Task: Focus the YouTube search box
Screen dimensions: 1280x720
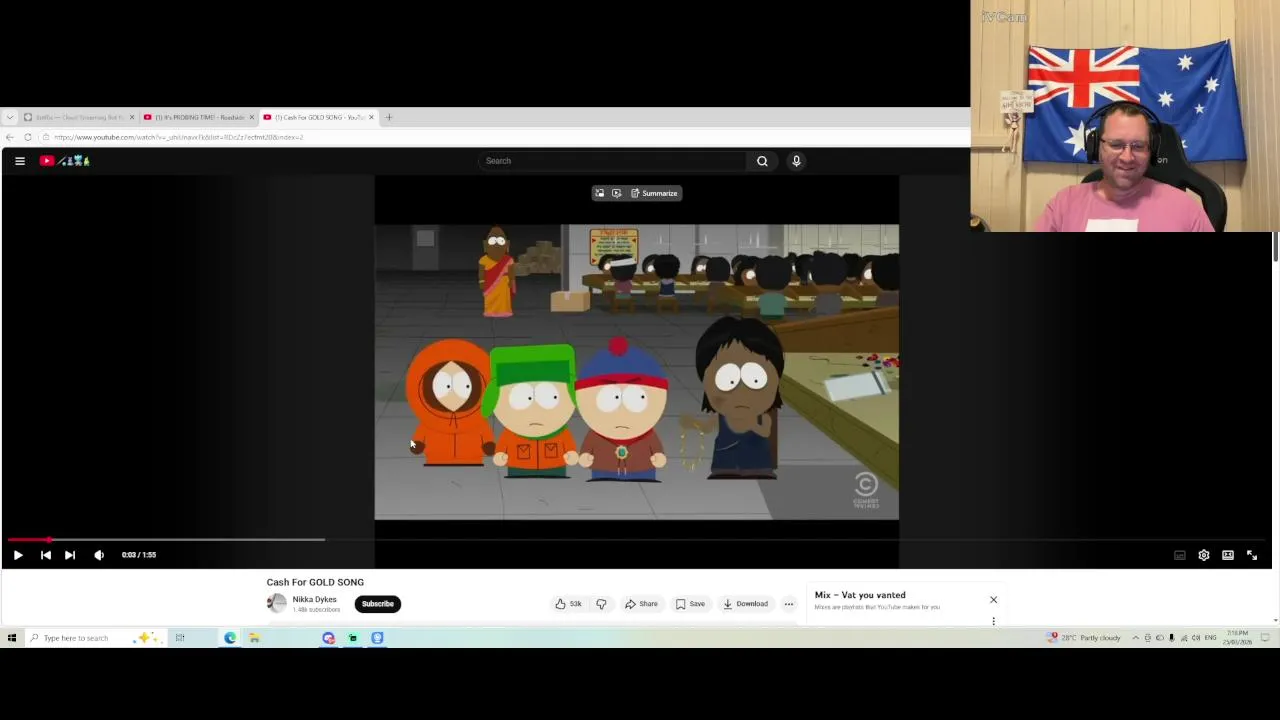Action: pyautogui.click(x=612, y=161)
